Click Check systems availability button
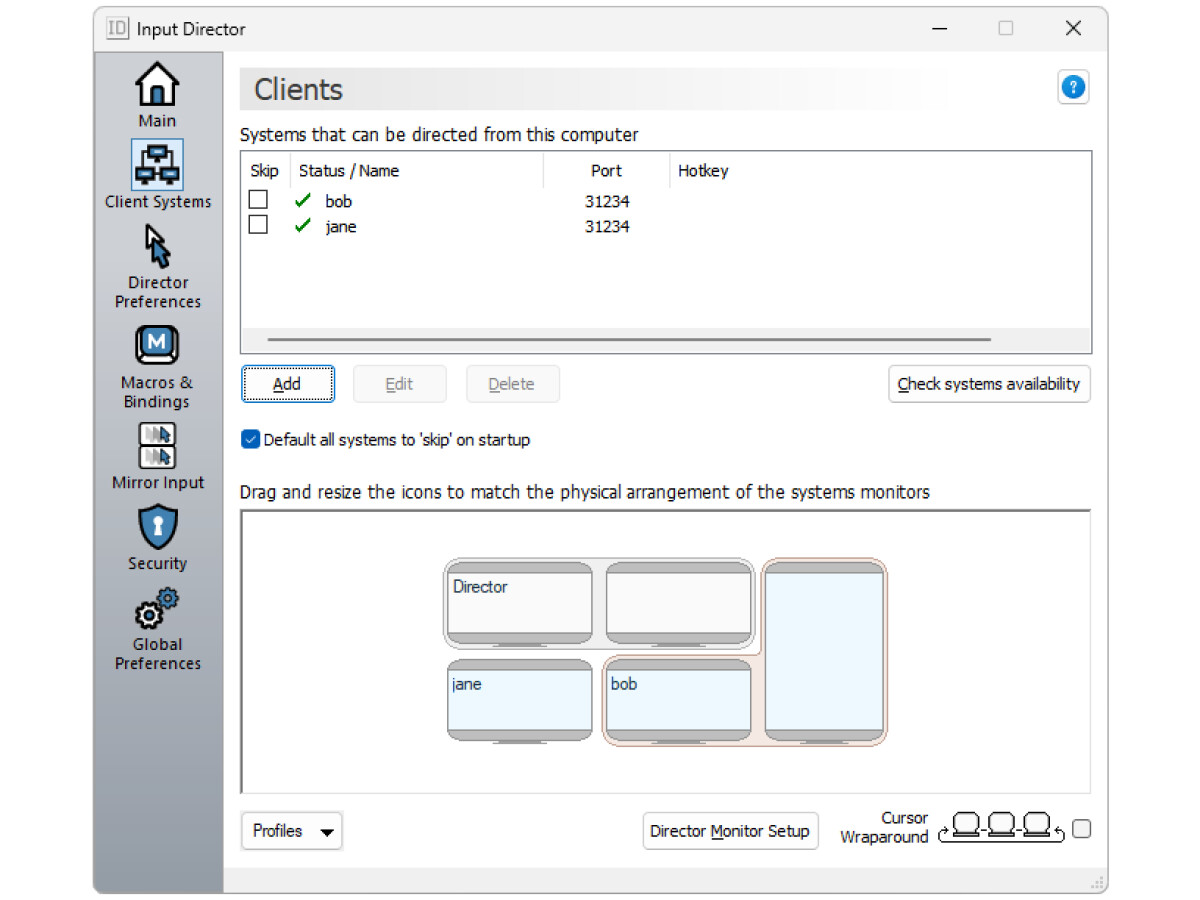This screenshot has width=1200, height=900. tap(989, 384)
